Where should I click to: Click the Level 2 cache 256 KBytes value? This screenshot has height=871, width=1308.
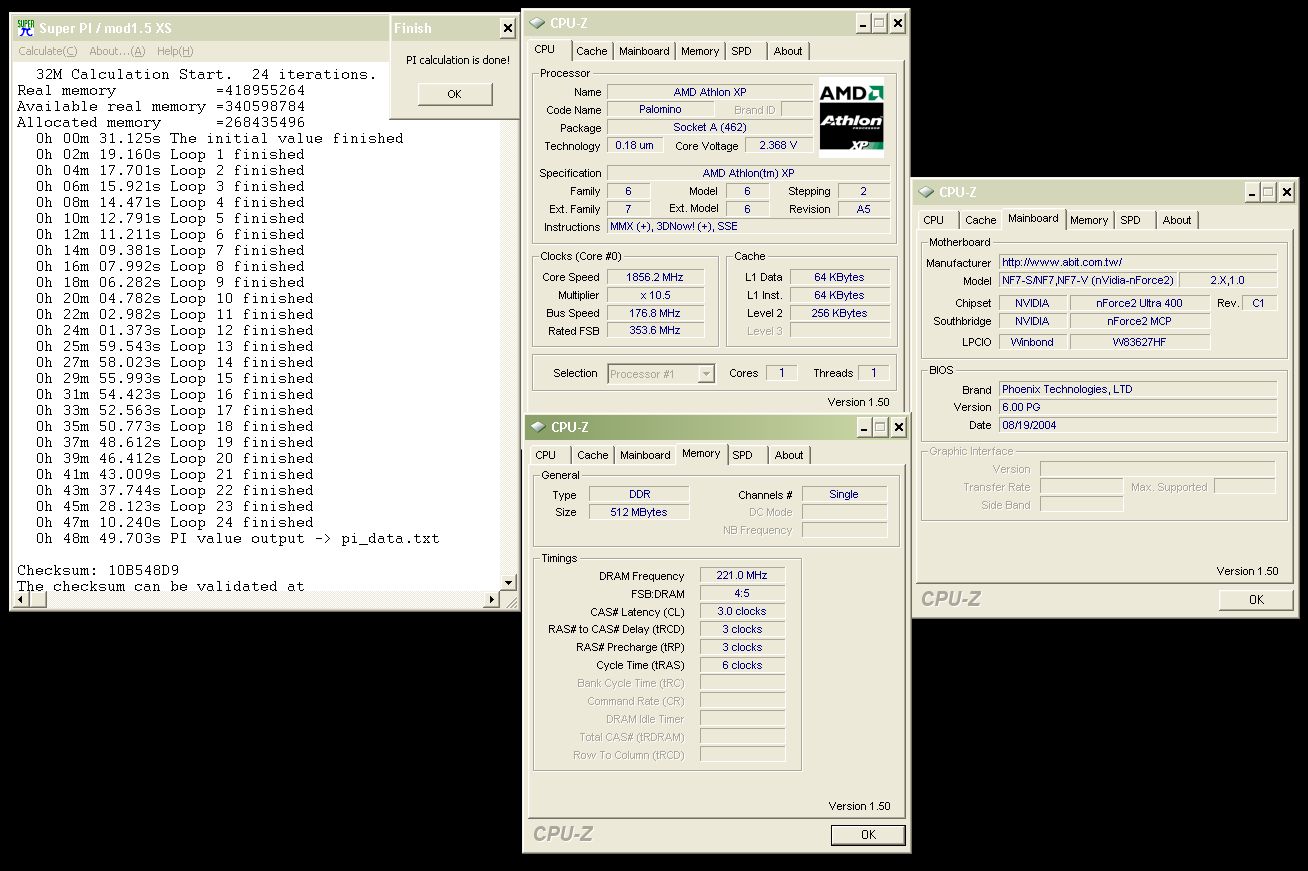pyautogui.click(x=840, y=313)
